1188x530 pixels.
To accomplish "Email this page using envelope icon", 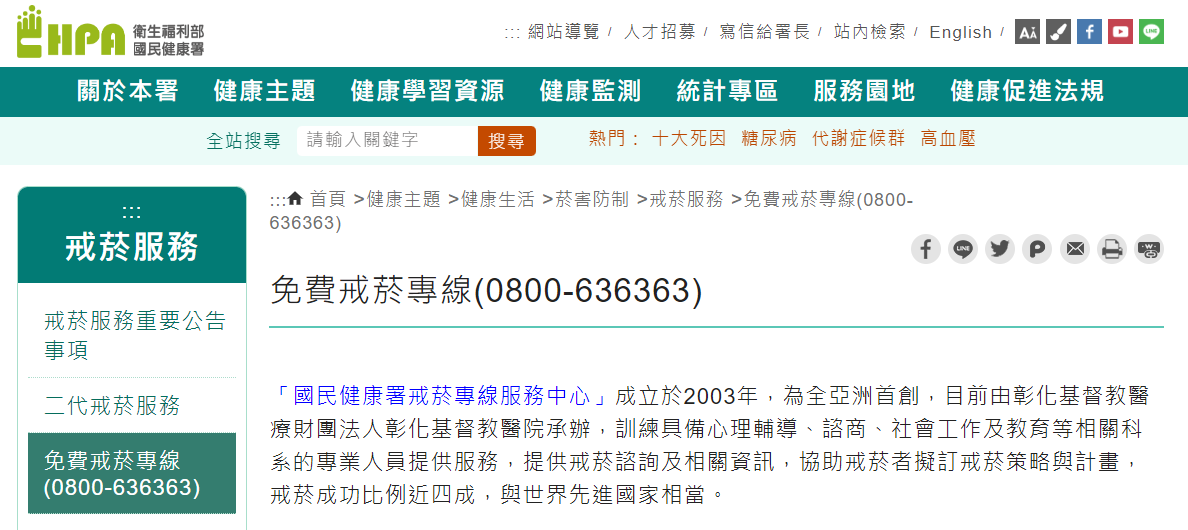I will click(1074, 249).
